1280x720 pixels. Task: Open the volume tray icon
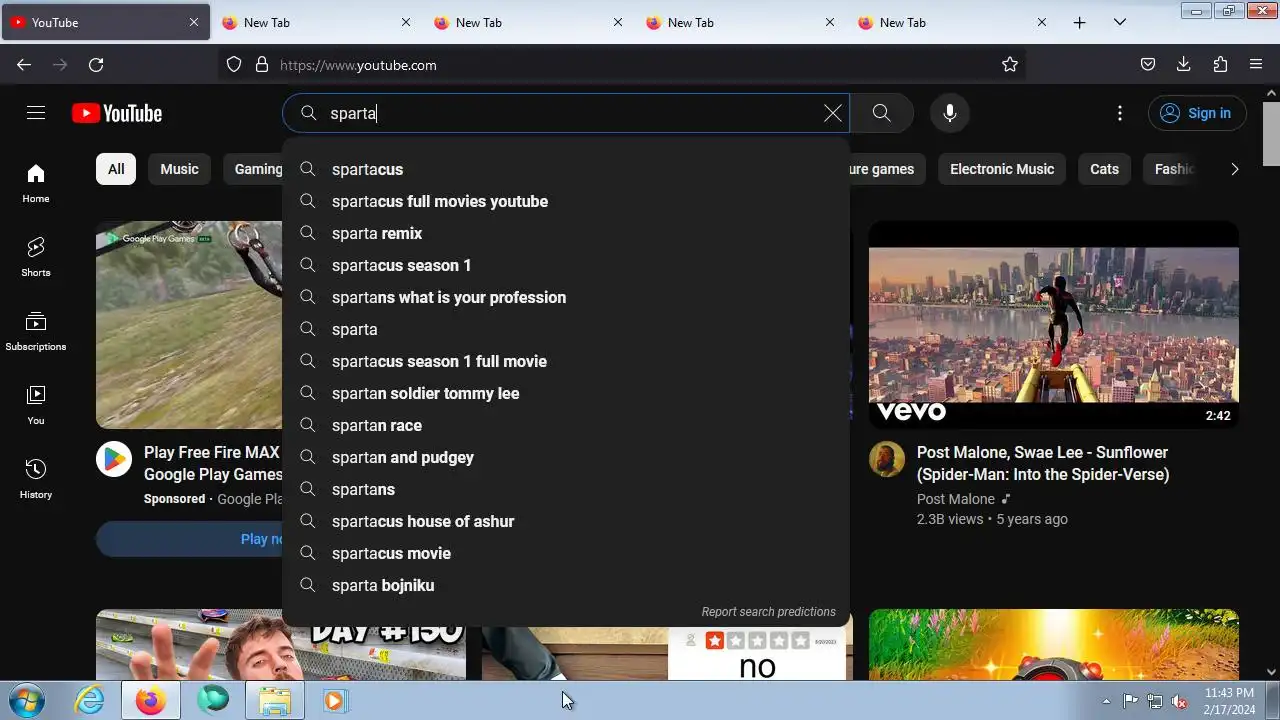pyautogui.click(x=1179, y=700)
